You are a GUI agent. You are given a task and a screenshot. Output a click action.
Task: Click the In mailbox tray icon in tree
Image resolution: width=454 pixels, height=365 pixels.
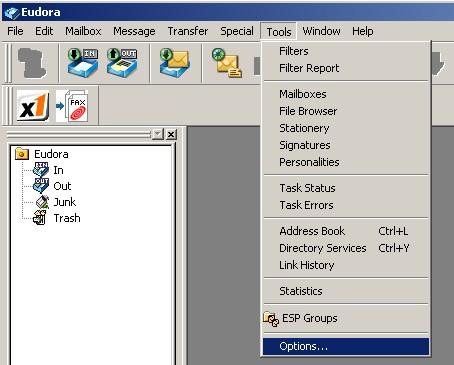(x=41, y=170)
